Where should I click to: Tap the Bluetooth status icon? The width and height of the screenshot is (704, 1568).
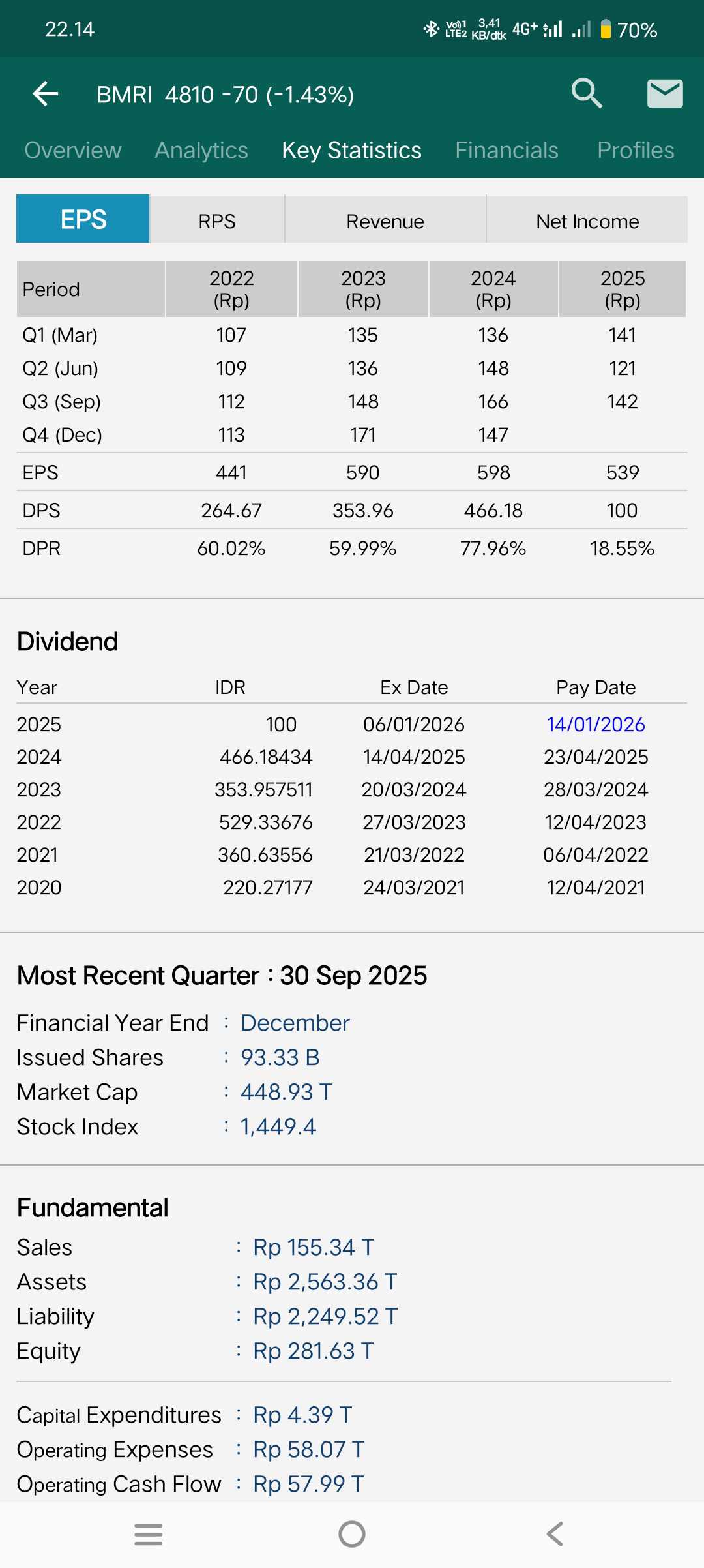(430, 29)
